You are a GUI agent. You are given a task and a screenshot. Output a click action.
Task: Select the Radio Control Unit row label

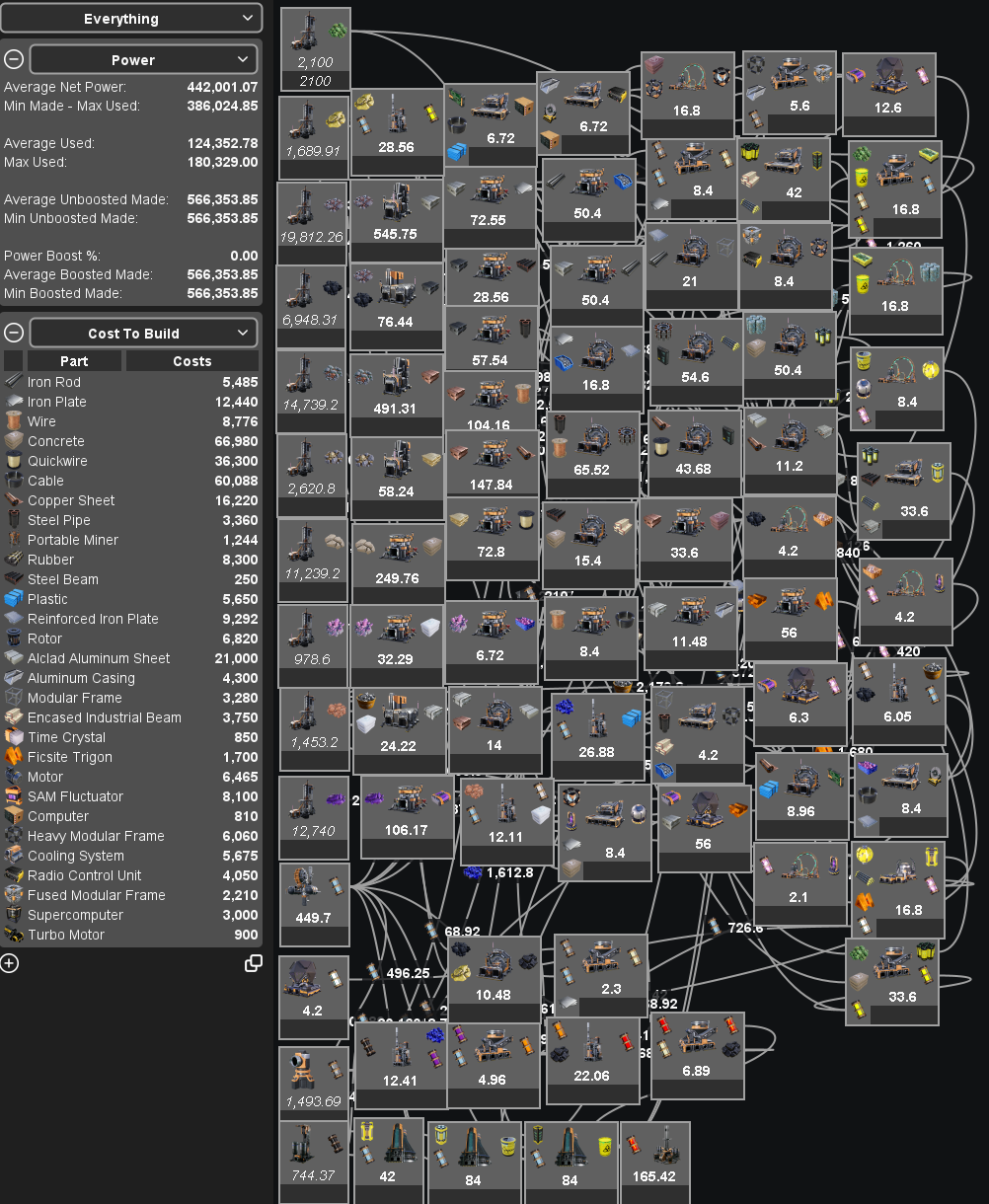(85, 875)
